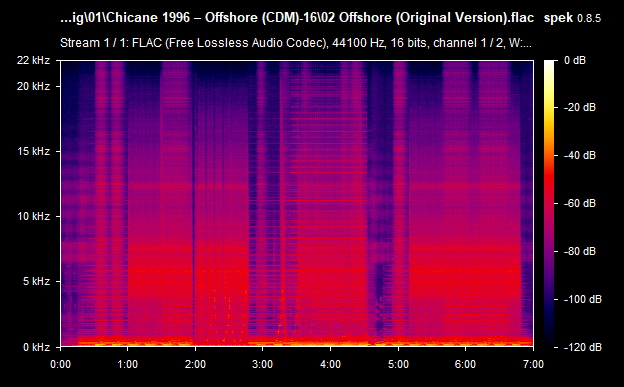Viewport: 624px width, 387px height.
Task: Click the version number '0.8.5'
Action: pyautogui.click(x=589, y=18)
